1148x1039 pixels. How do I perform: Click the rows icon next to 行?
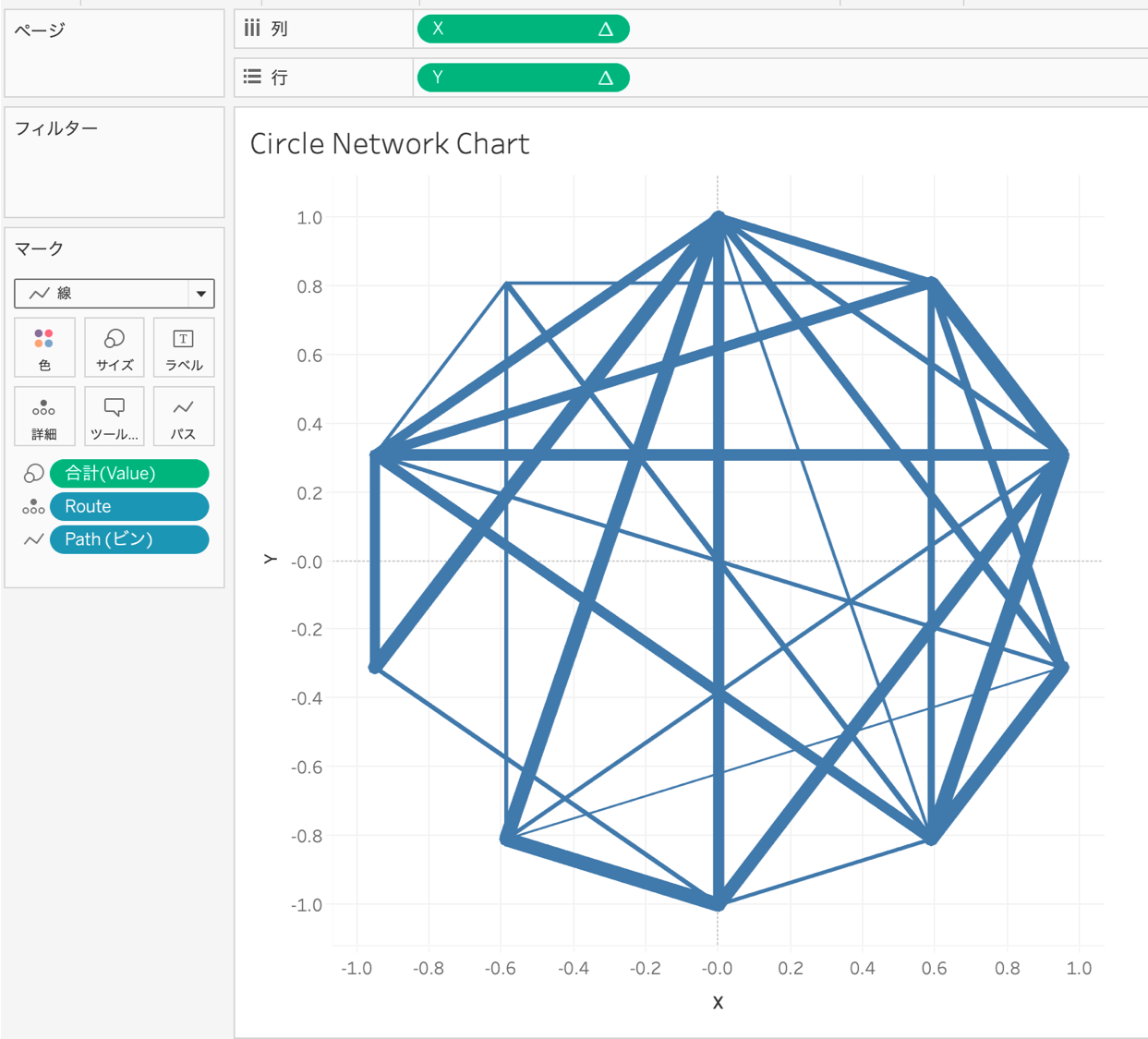pyautogui.click(x=252, y=77)
